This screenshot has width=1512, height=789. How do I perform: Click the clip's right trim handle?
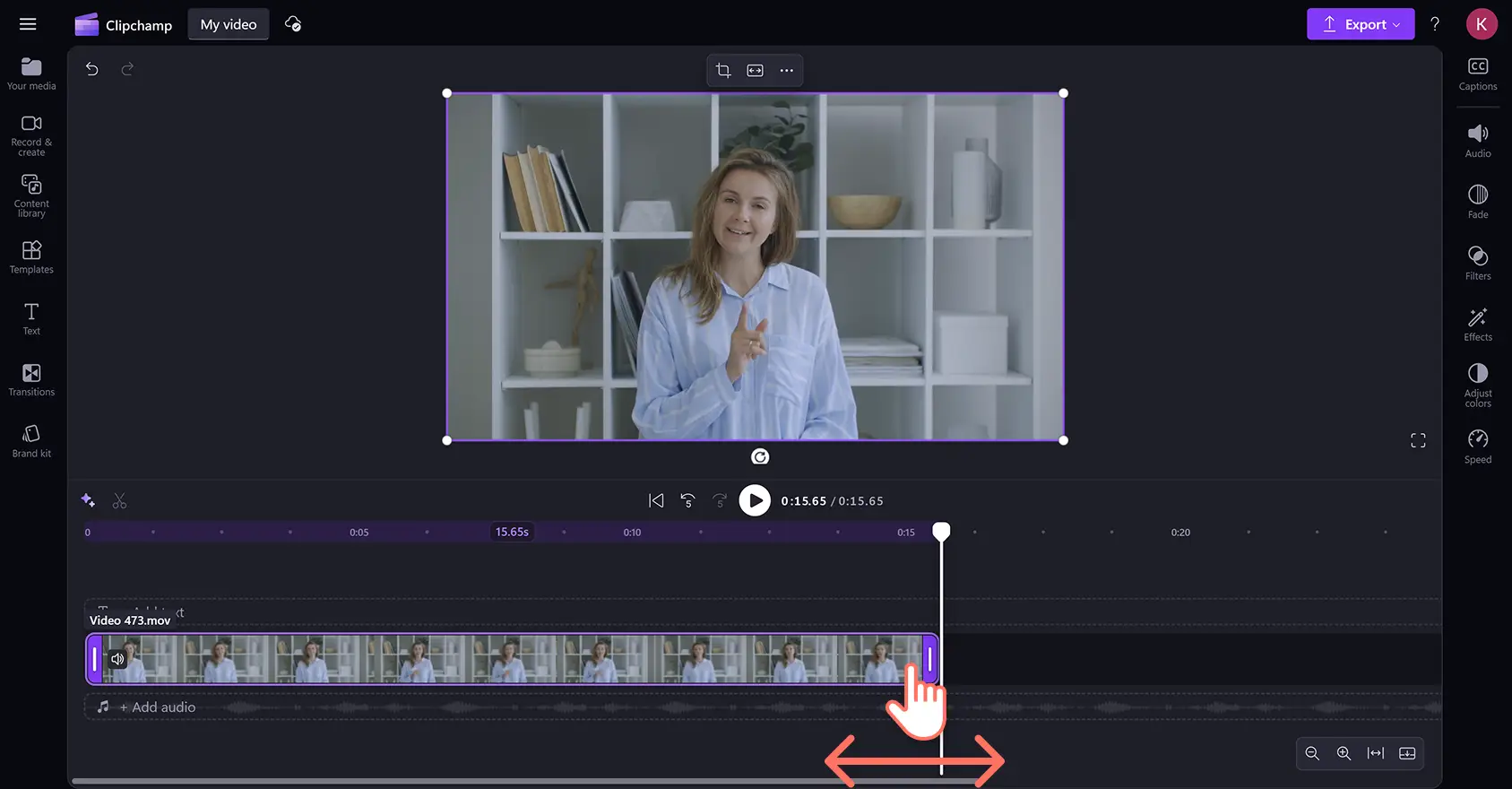tap(930, 659)
